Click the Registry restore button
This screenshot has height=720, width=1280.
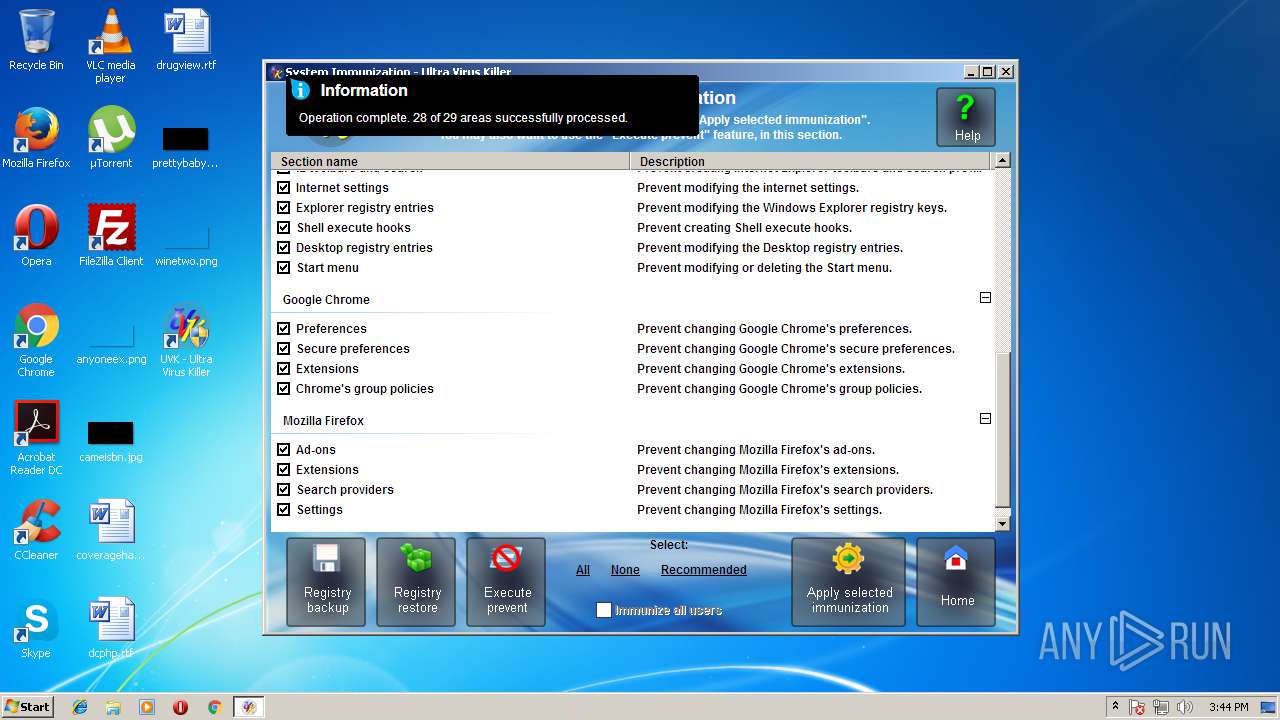point(416,582)
